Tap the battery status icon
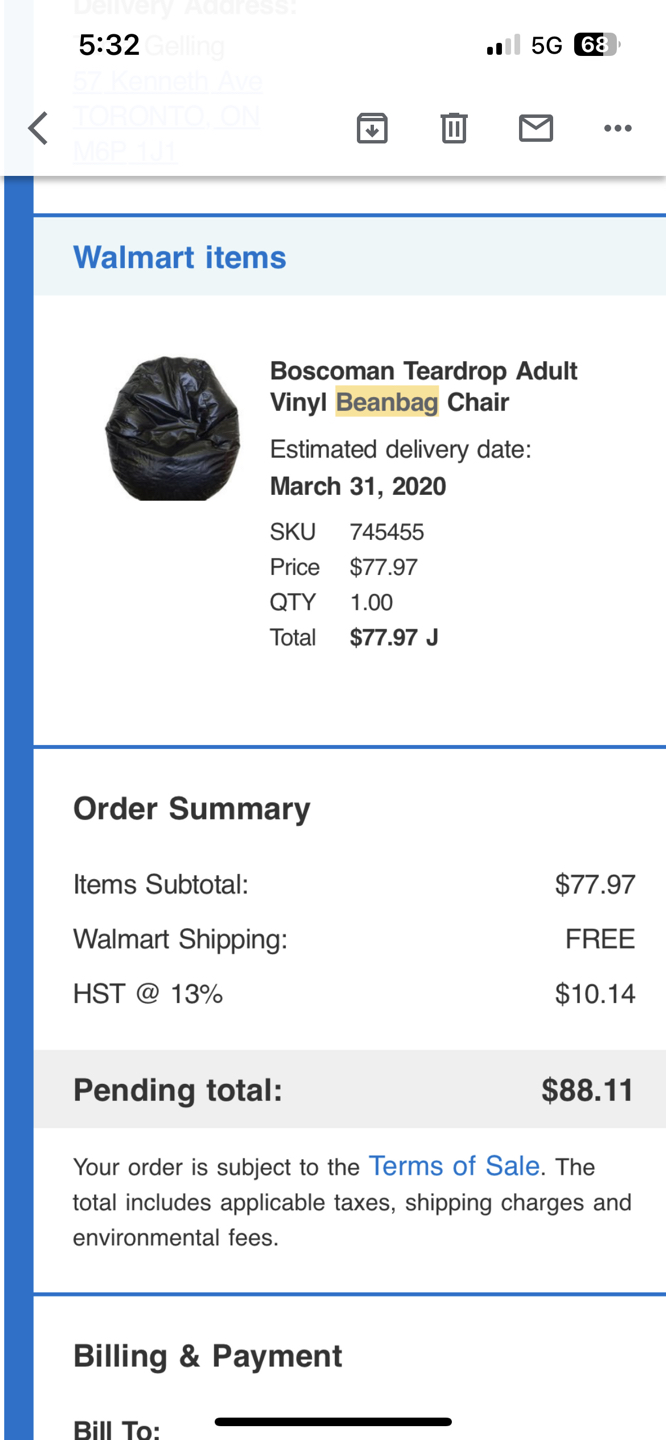 pyautogui.click(x=597, y=45)
